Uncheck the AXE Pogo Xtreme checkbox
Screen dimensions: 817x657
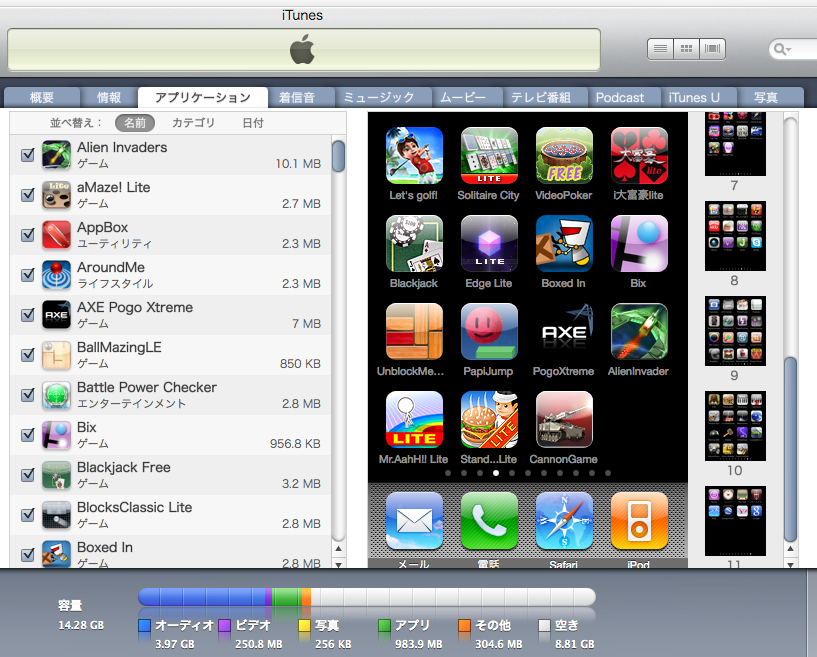[28, 315]
